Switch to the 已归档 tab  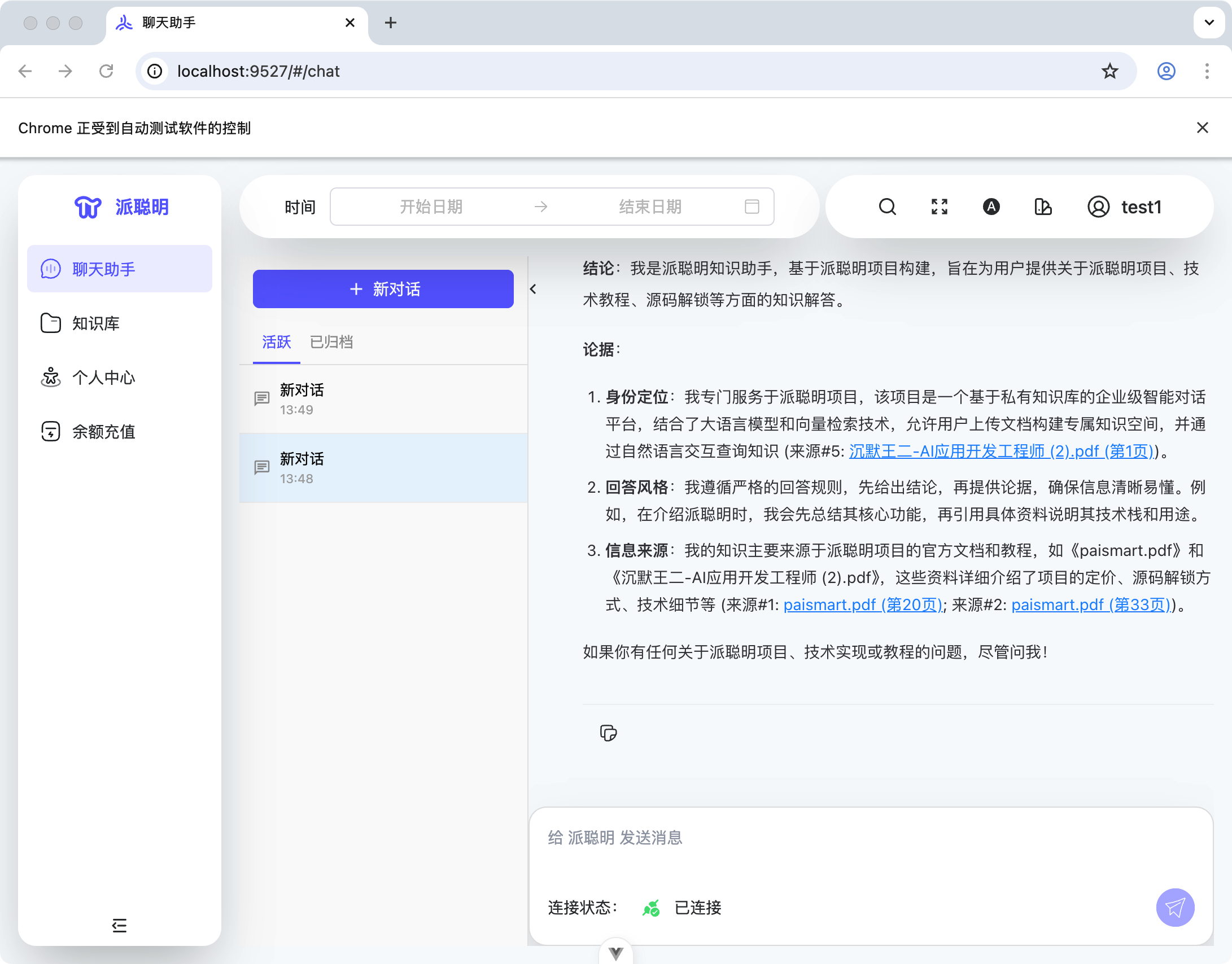[331, 342]
